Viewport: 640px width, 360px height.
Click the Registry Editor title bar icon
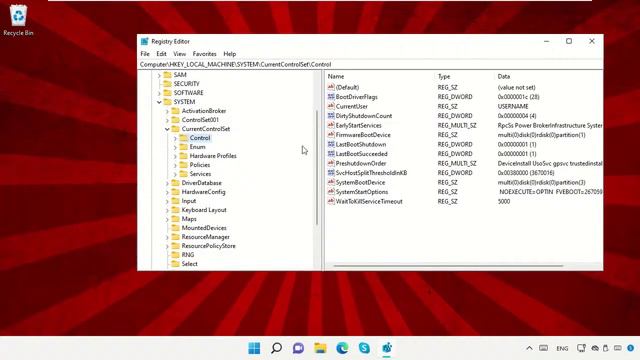(144, 41)
